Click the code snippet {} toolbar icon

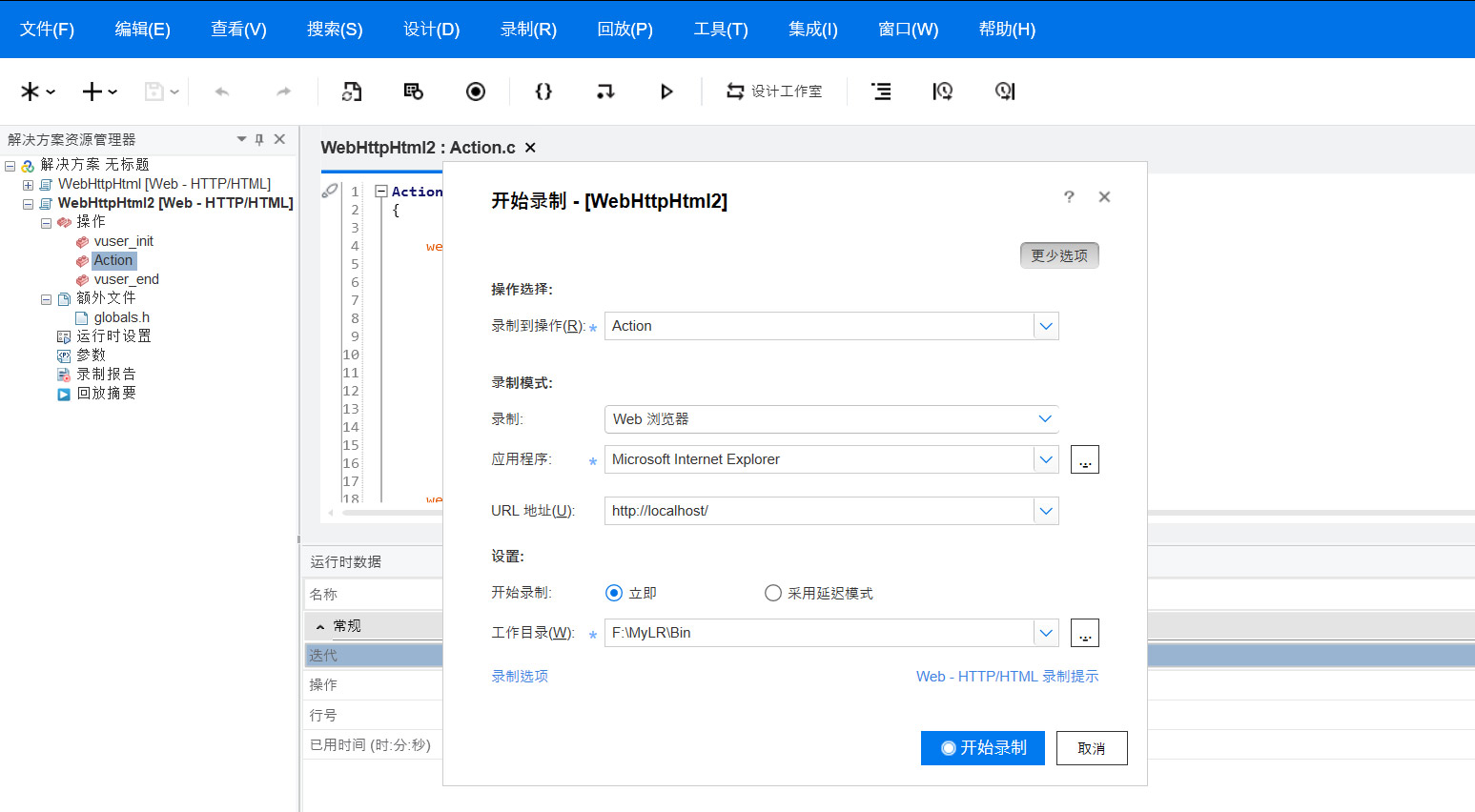[543, 91]
